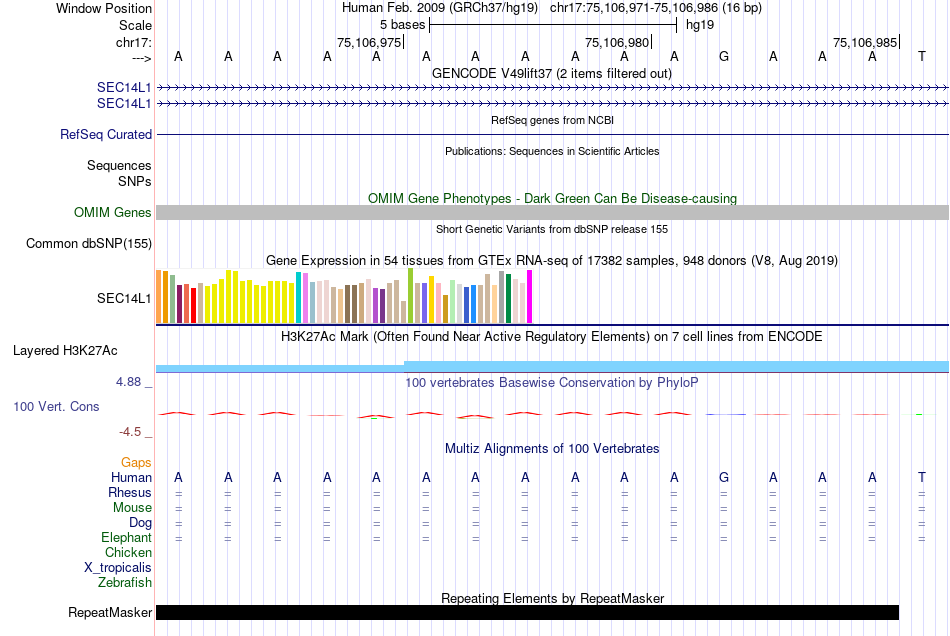Click the '--->' strand direction arrow label
The height and width of the screenshot is (636, 950).
pos(141,58)
